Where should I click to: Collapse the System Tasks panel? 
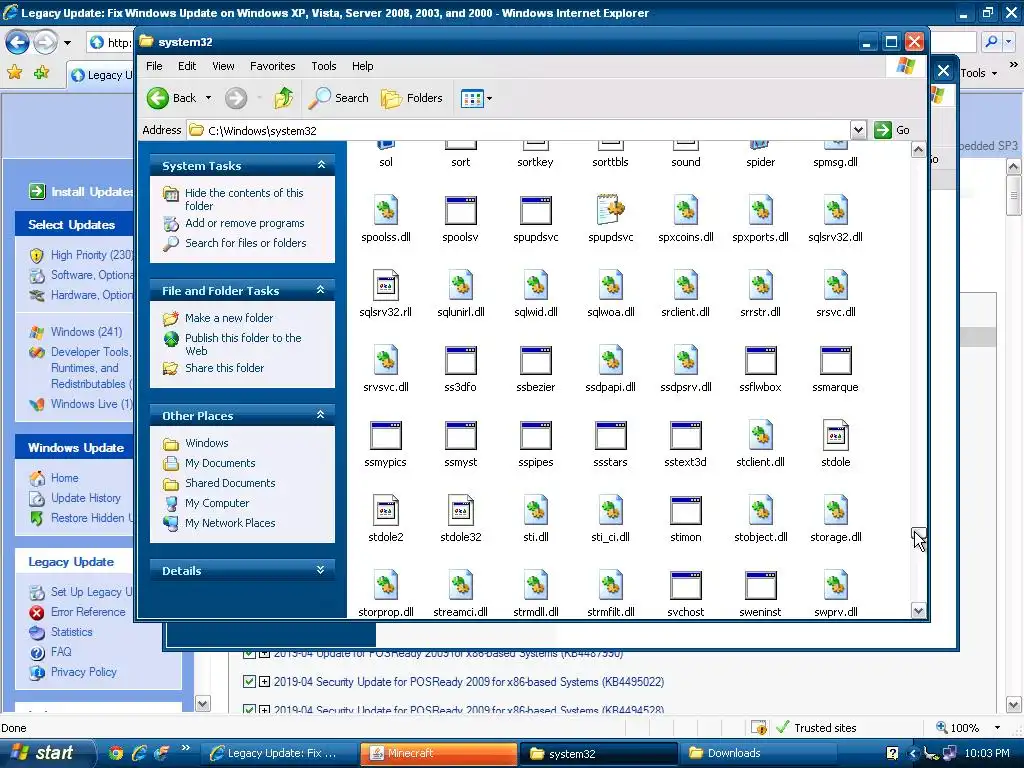[321, 165]
